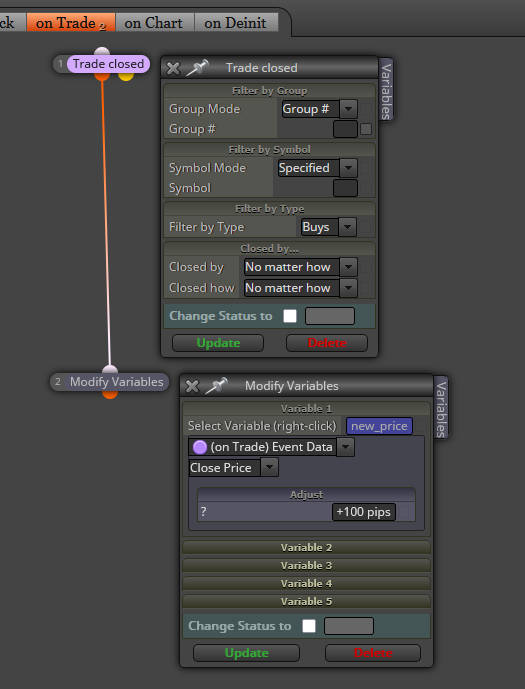Click the top input connector of Trade closed
Image resolution: width=525 pixels, height=689 pixels.
pyautogui.click(x=102, y=51)
